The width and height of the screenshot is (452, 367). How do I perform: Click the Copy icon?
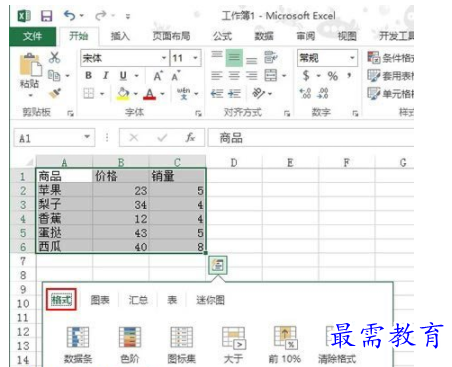coord(54,75)
